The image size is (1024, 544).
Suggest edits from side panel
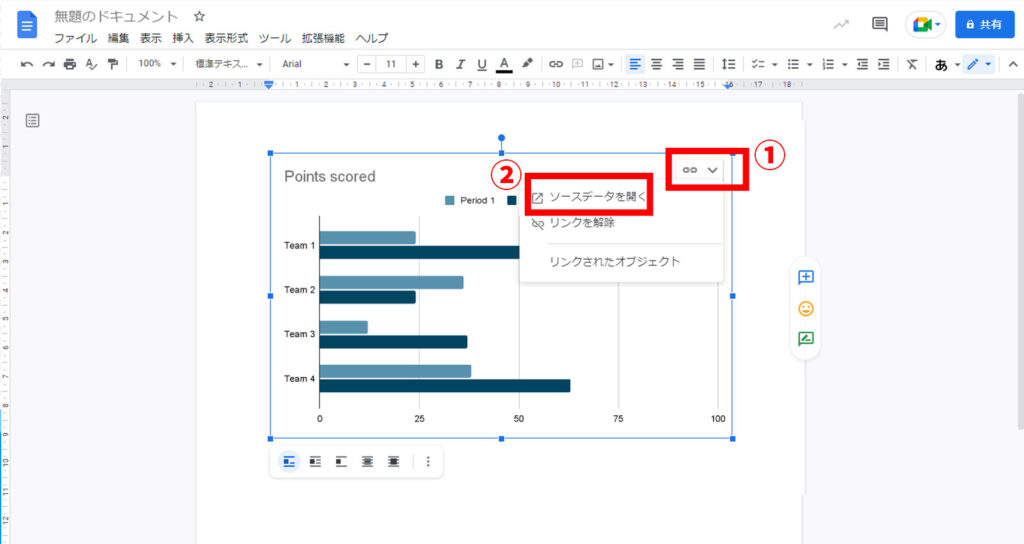806,338
